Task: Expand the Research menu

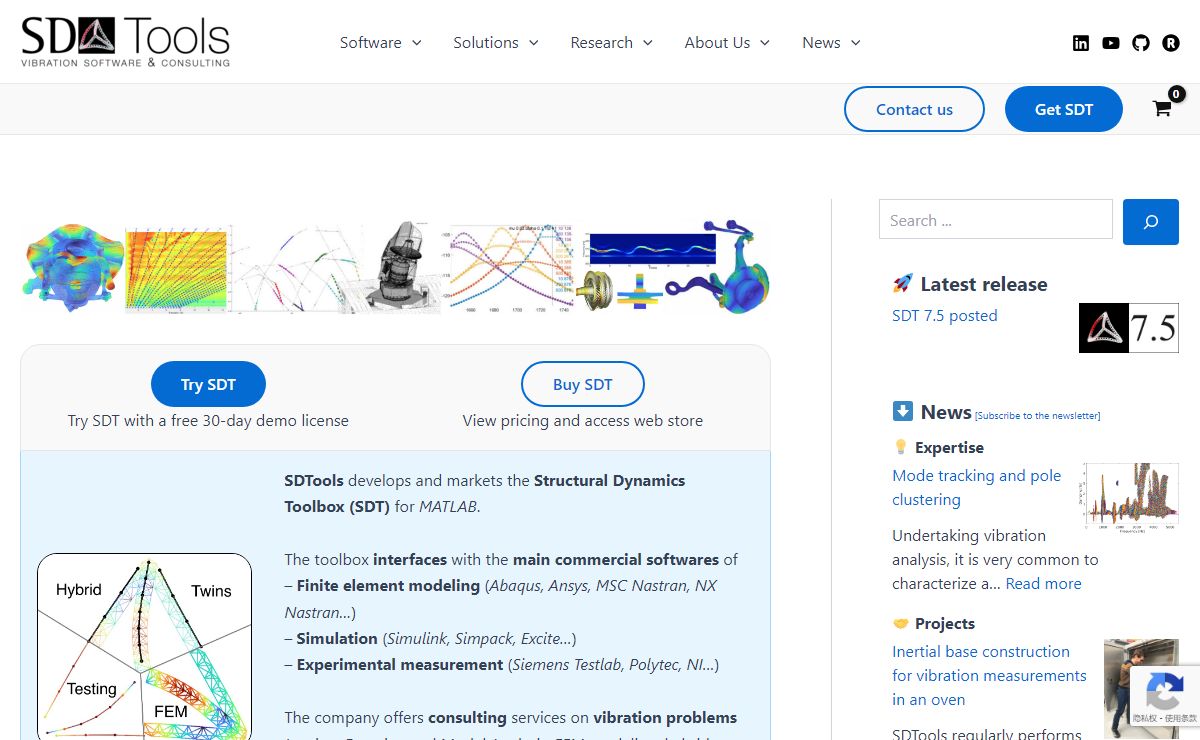Action: point(612,43)
